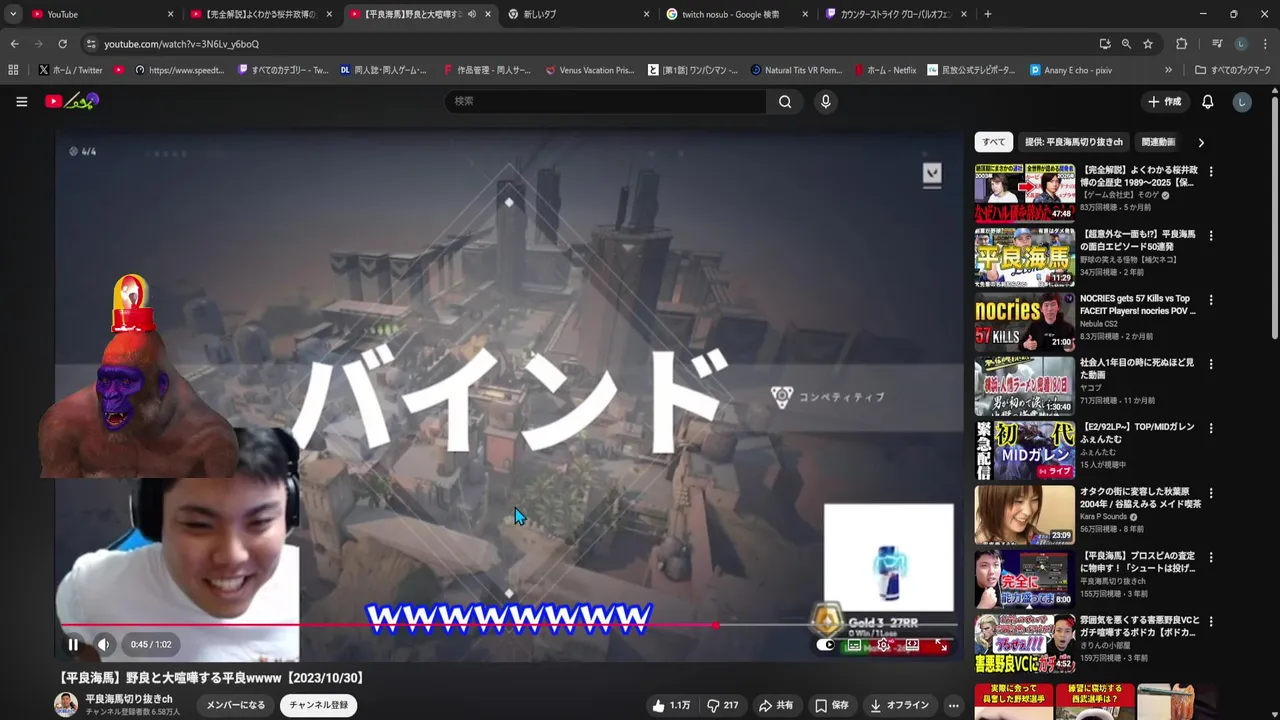Toggle subtitles in the video player

854,645
